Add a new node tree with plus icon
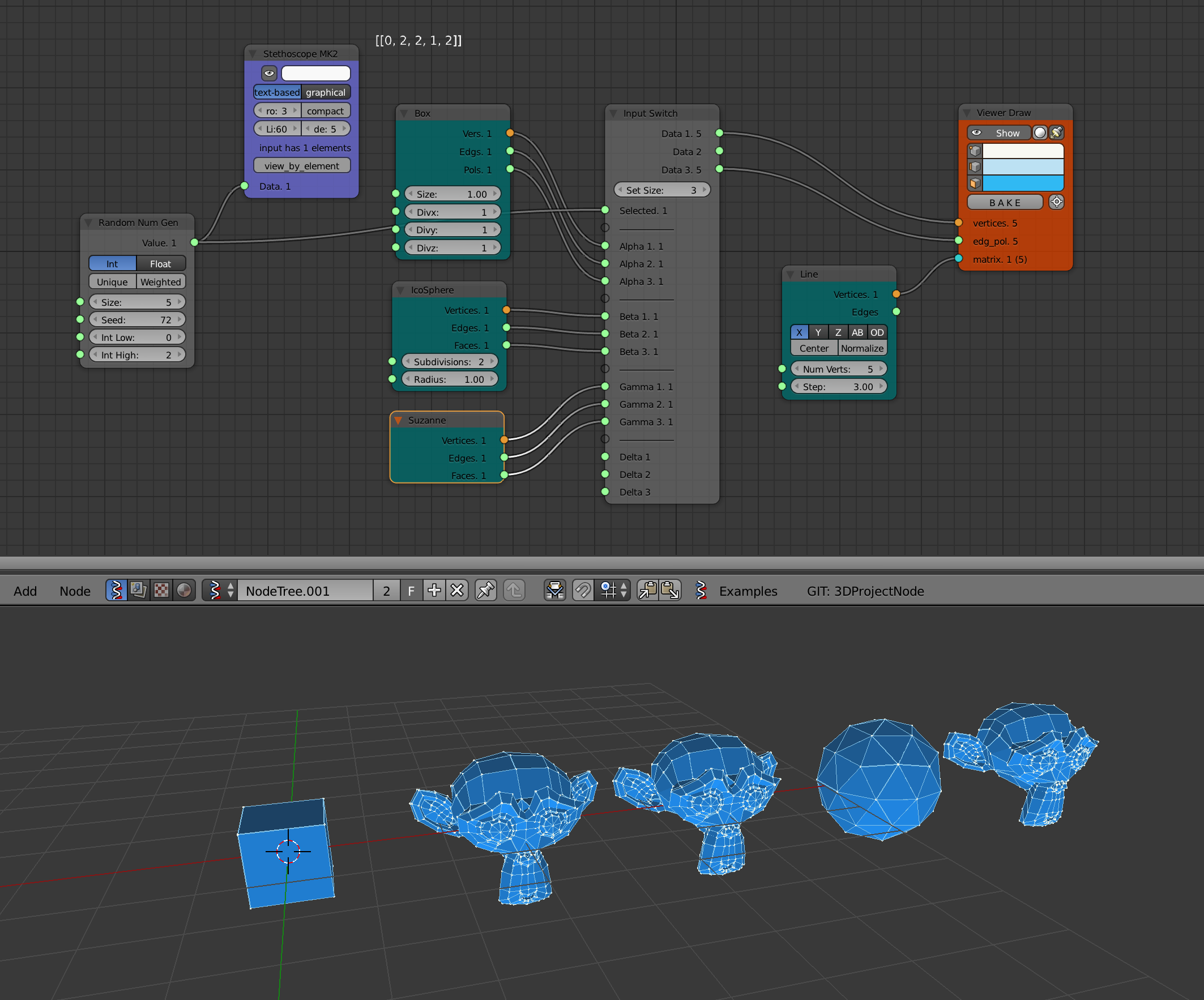This screenshot has width=1204, height=1000. (x=434, y=591)
